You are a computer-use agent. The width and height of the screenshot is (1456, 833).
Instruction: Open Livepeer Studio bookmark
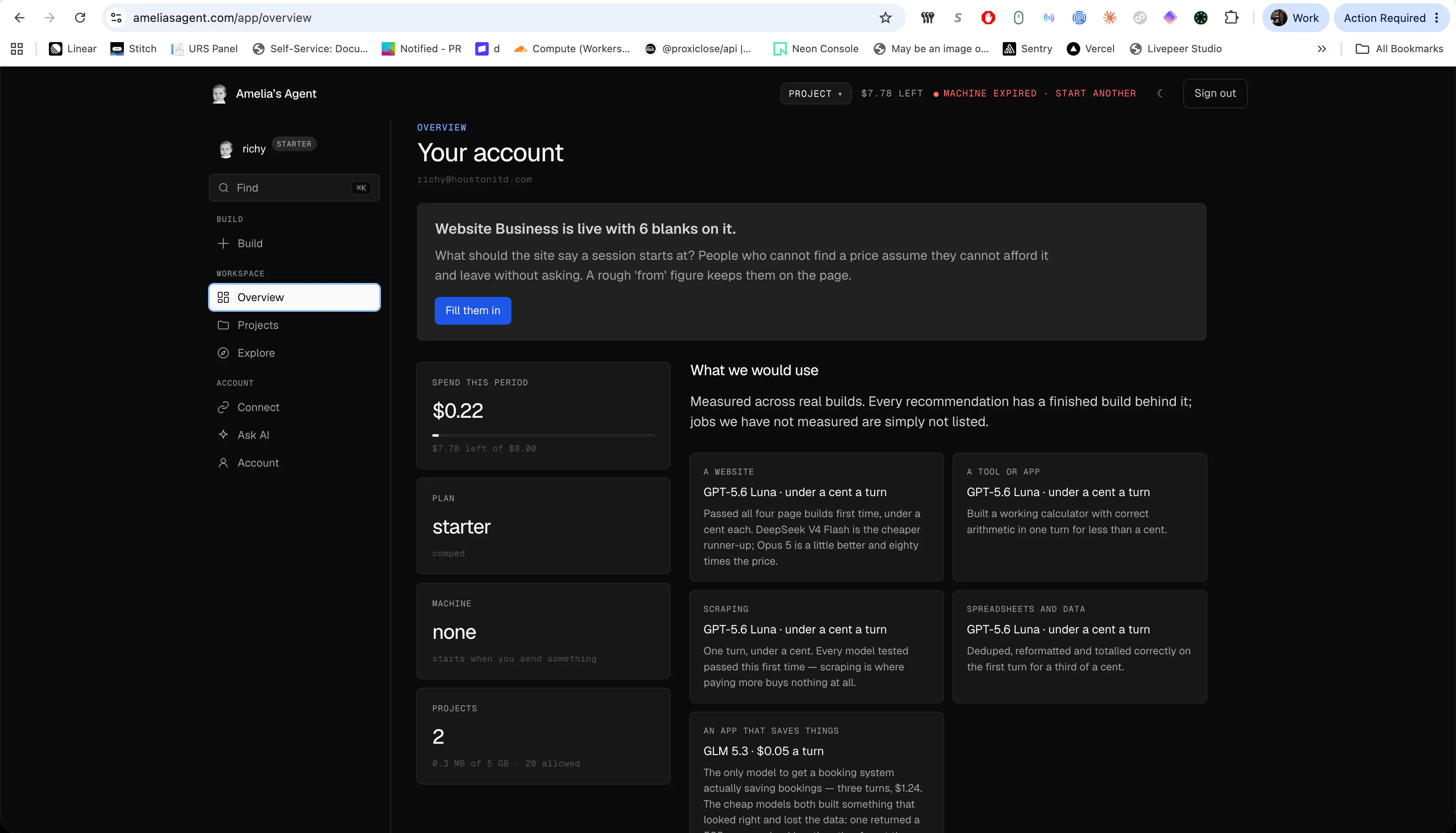point(1175,48)
